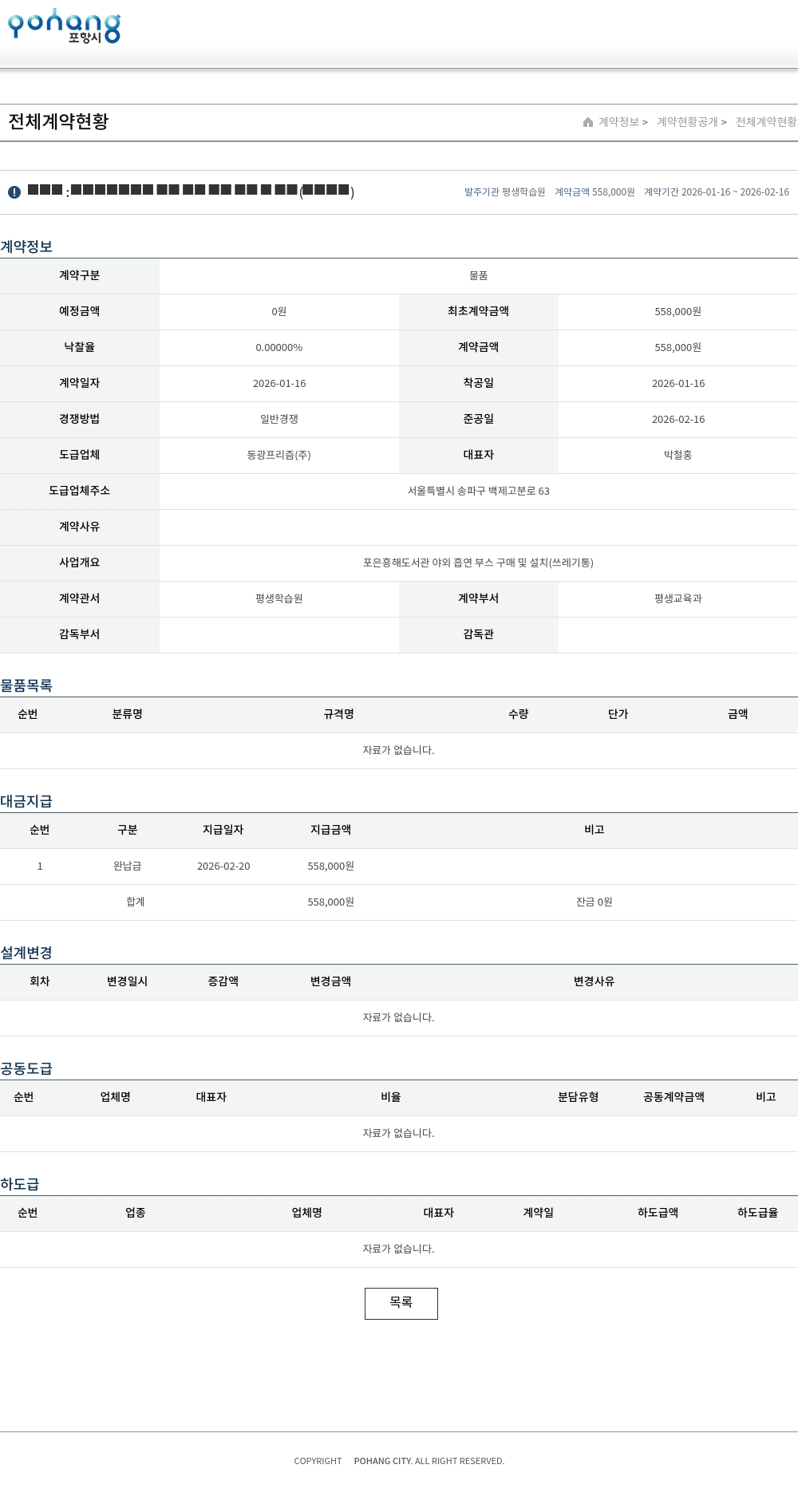Click the 설계변경 section title
798x1512 pixels.
[26, 953]
